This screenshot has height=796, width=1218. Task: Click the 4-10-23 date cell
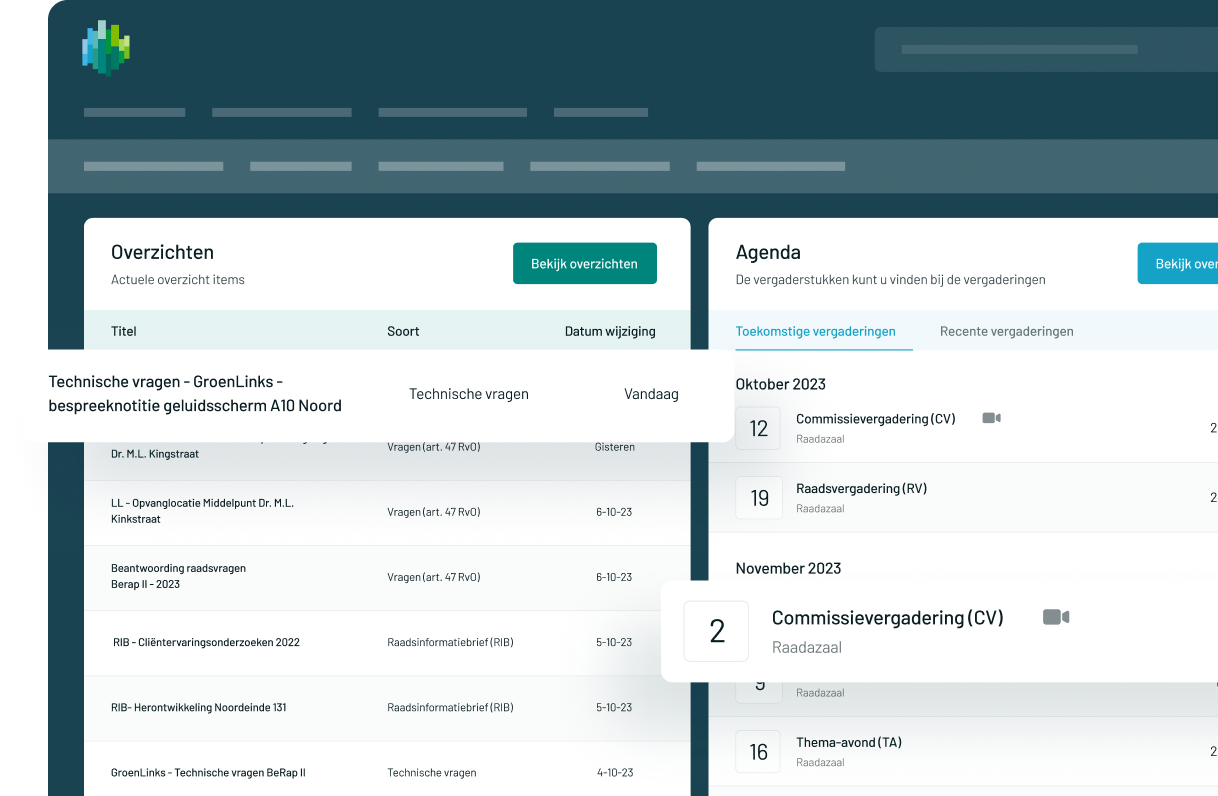[x=614, y=772]
